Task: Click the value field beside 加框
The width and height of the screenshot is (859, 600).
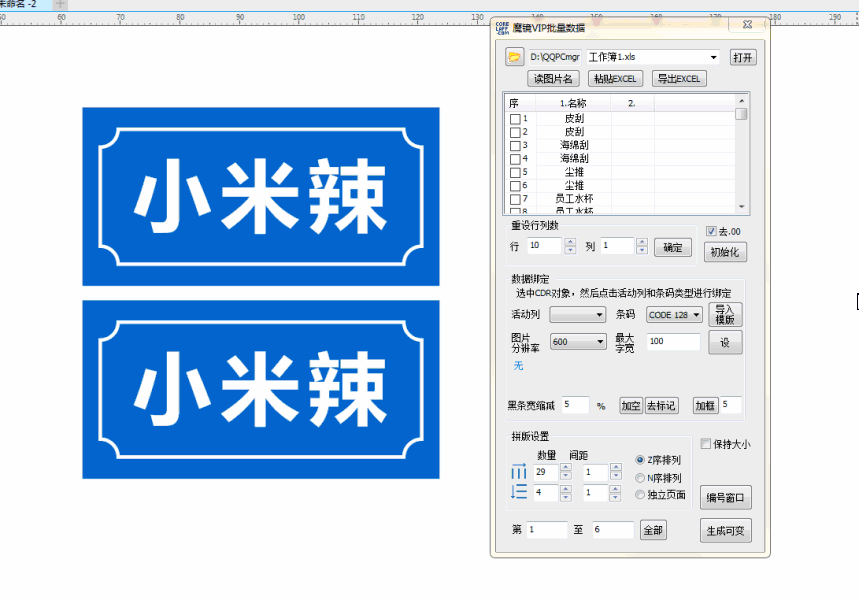Action: [x=731, y=405]
